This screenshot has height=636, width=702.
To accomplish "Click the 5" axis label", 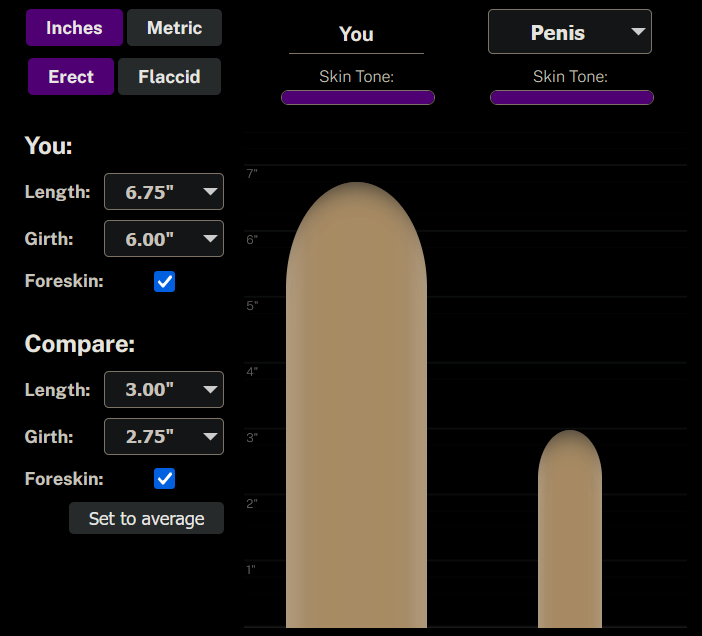I will pos(252,306).
